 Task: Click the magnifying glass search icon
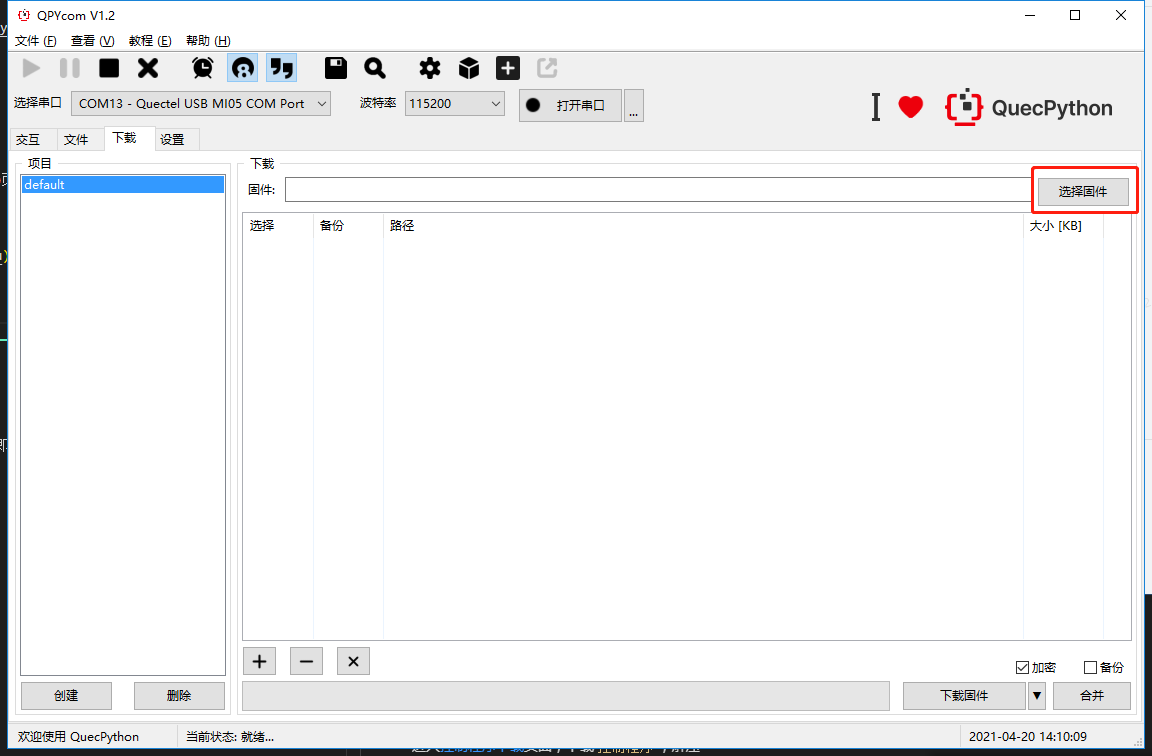click(375, 68)
